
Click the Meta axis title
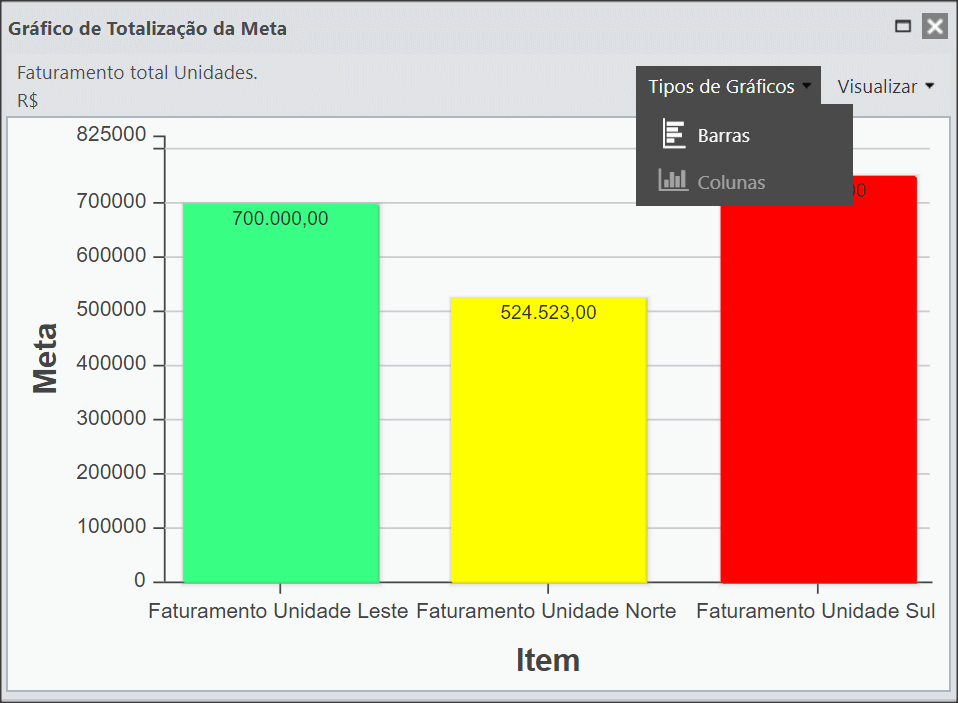[x=45, y=358]
